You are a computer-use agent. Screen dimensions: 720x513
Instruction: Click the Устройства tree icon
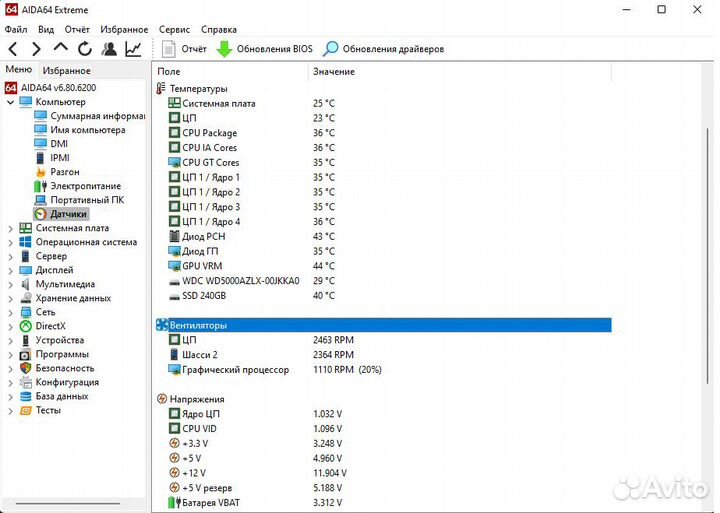(x=26, y=340)
